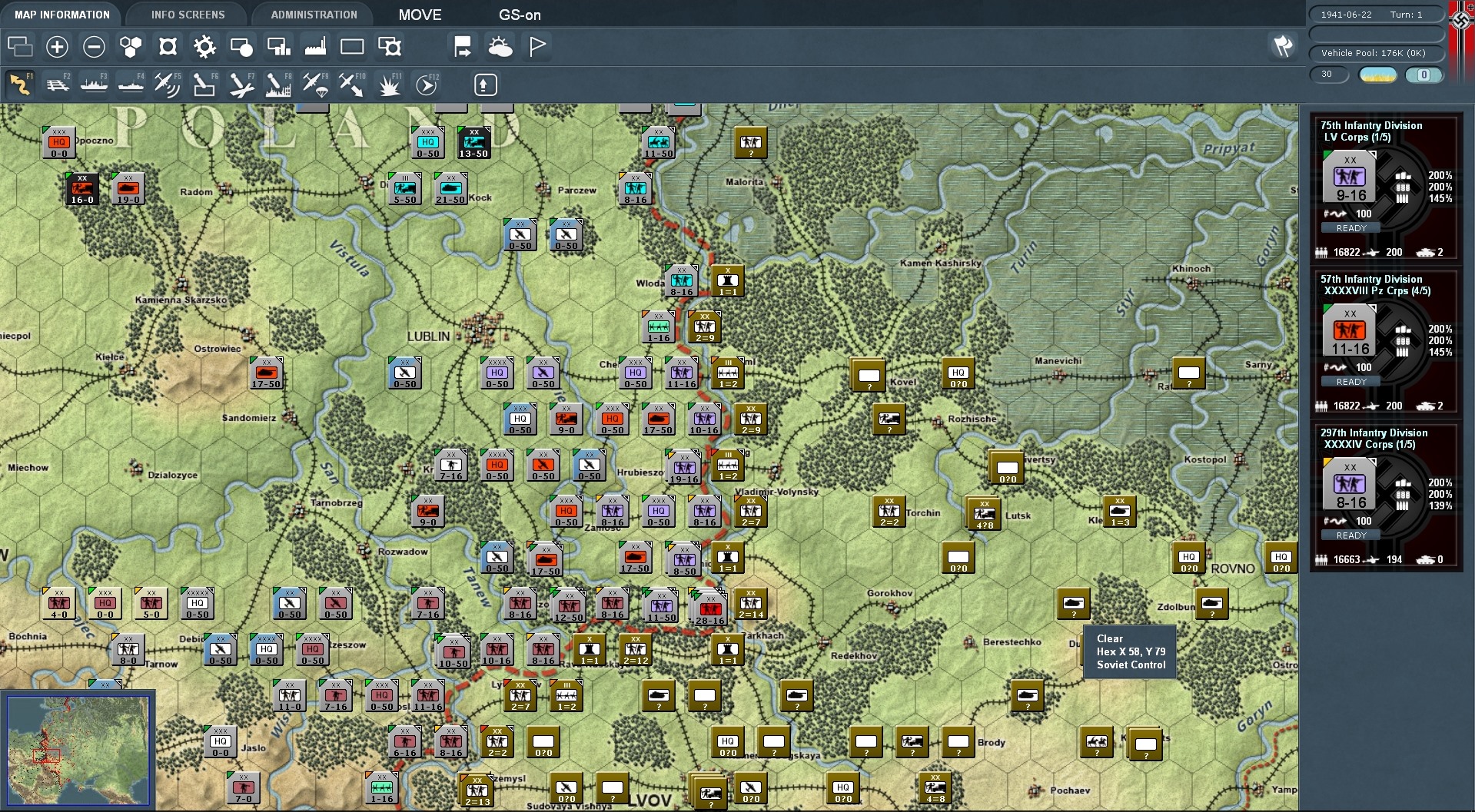Toggle READY status of 57th Infantry Division
The image size is (1475, 812).
click(x=1351, y=382)
